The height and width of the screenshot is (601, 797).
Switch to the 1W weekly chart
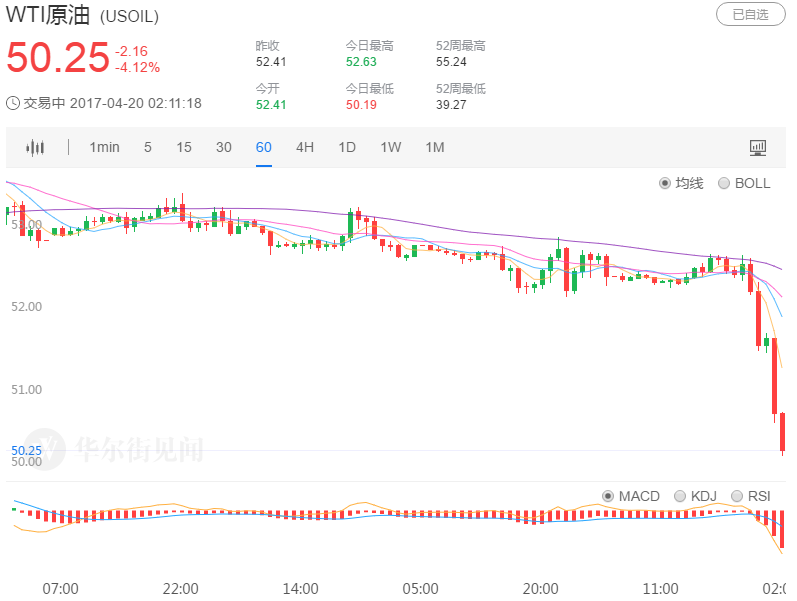391,148
